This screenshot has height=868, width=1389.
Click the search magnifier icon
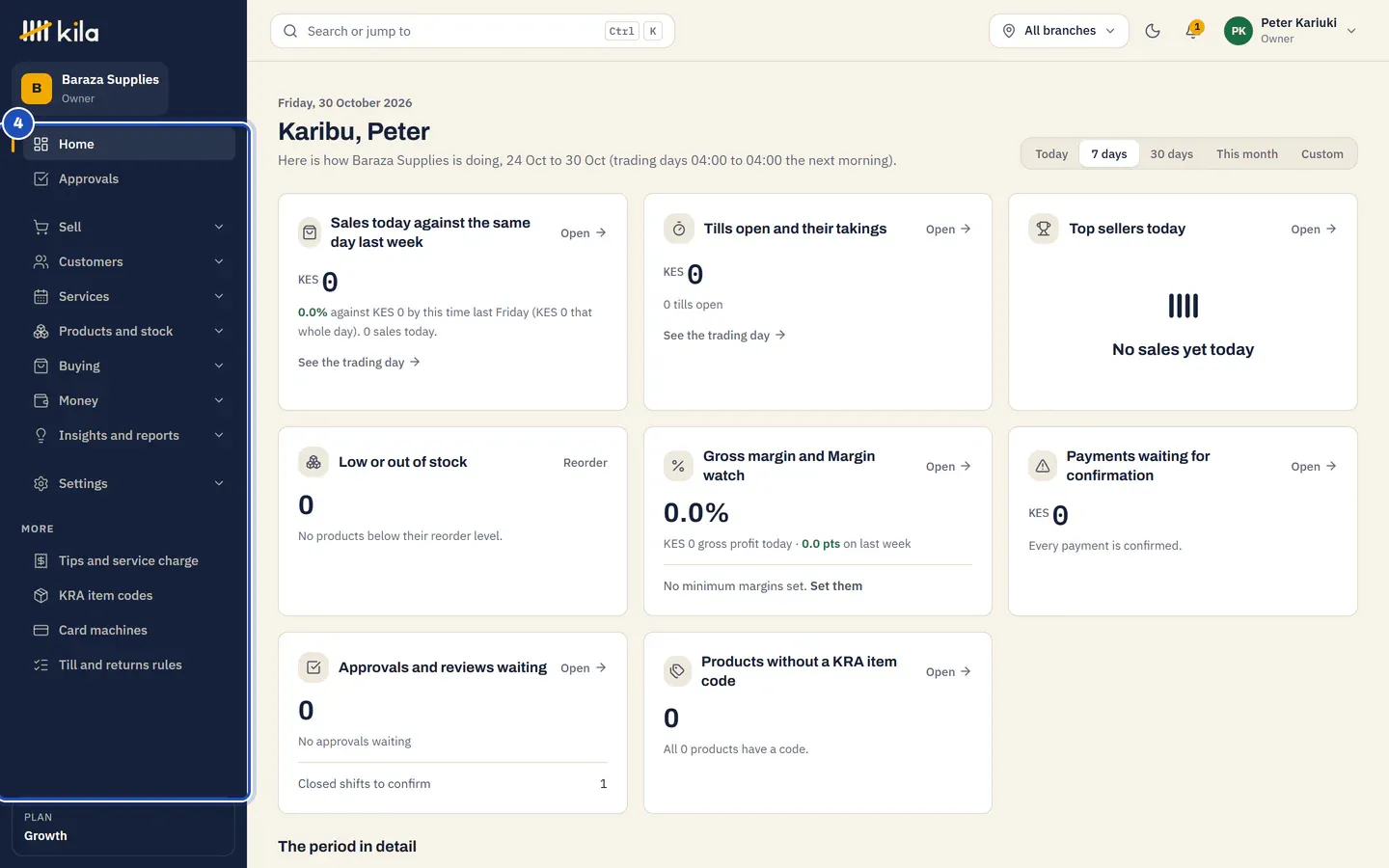[290, 31]
